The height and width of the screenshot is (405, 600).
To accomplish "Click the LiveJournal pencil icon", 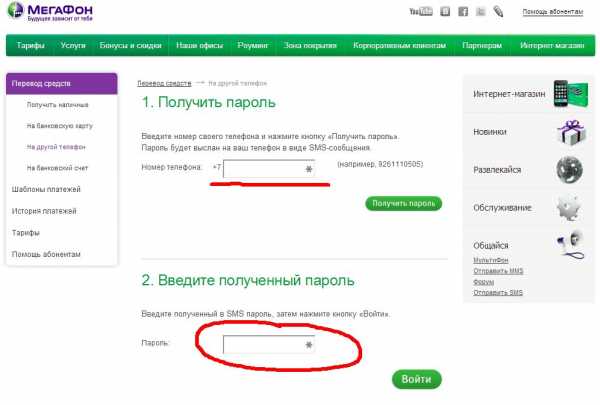I will tap(498, 13).
